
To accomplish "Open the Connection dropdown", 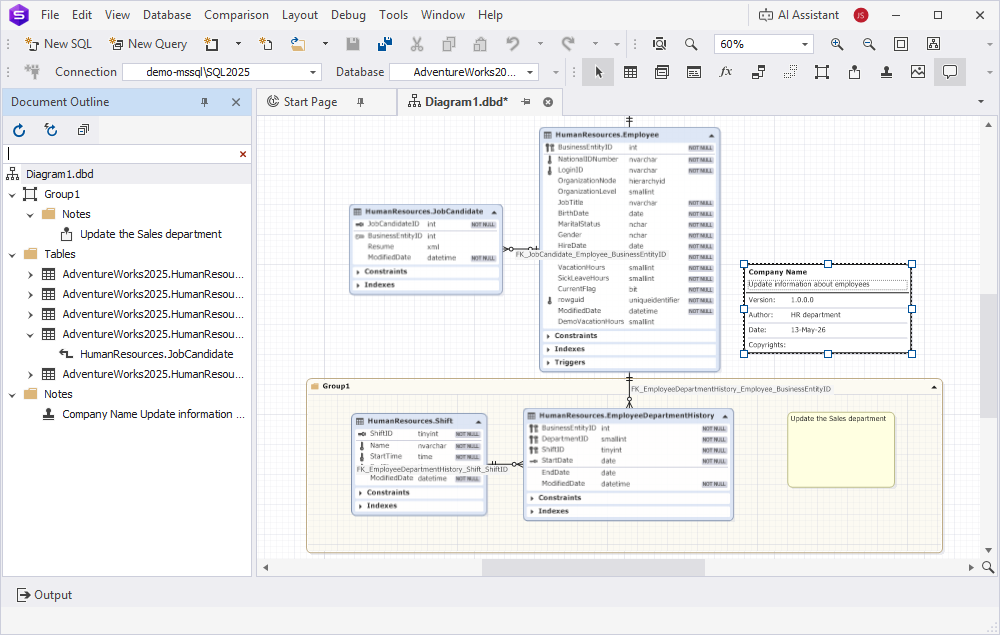I will [x=312, y=72].
